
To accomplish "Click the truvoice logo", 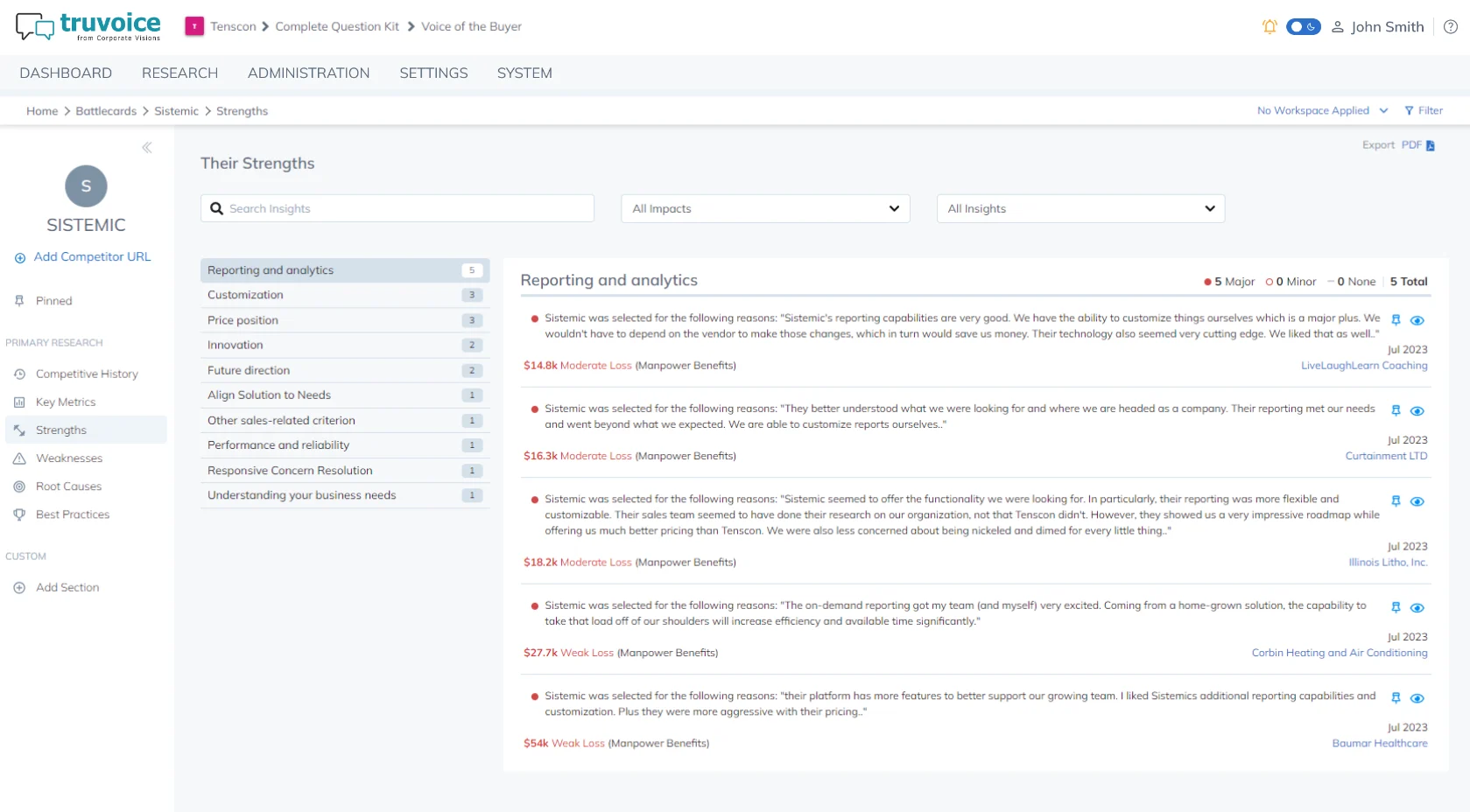I will click(x=88, y=26).
